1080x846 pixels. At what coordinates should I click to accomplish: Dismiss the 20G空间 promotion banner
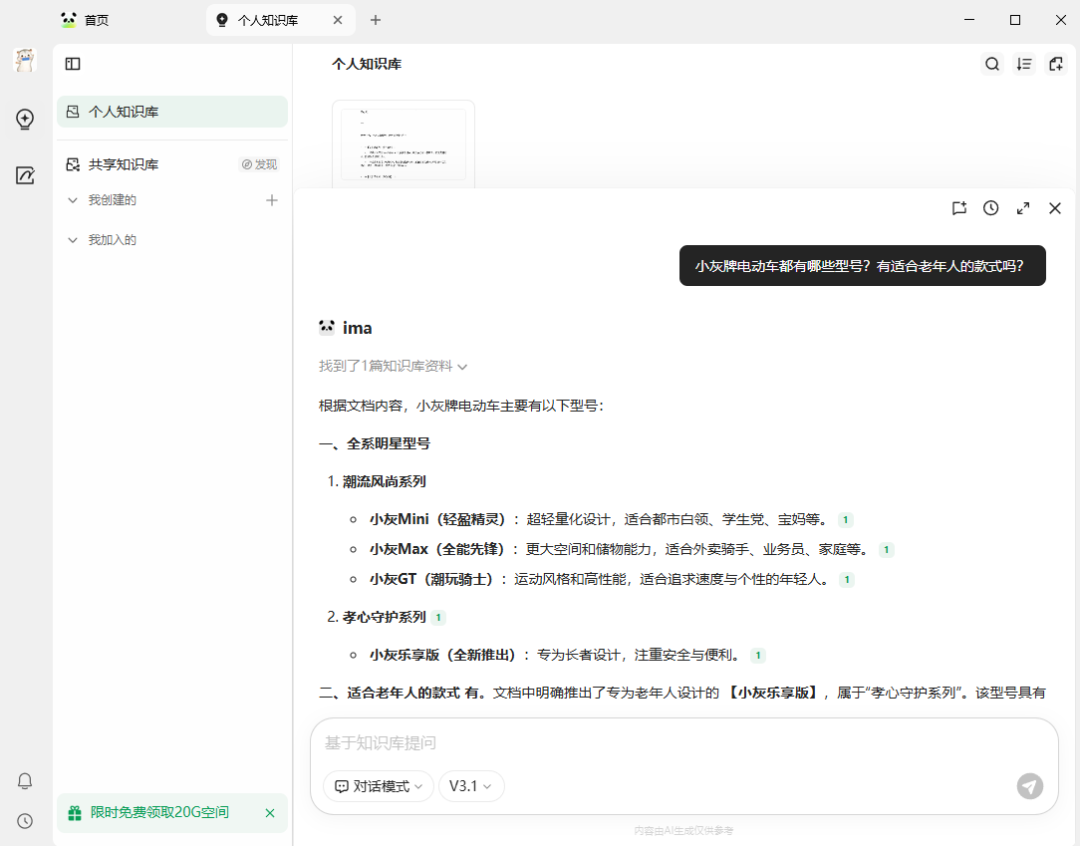pos(270,813)
